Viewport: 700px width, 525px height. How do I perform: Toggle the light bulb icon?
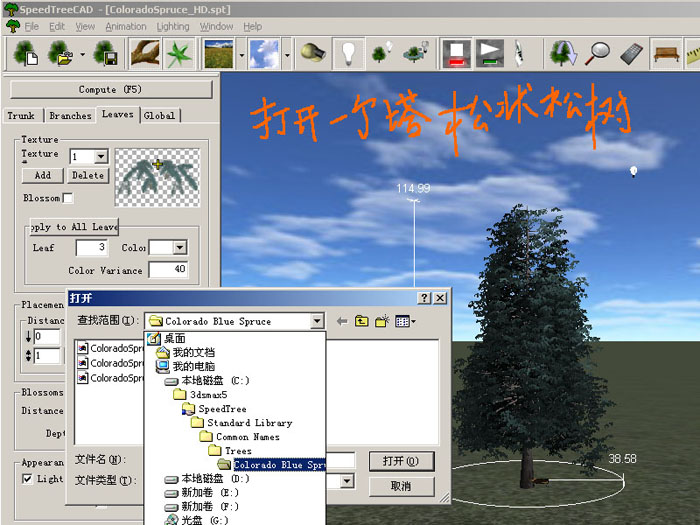(x=348, y=53)
